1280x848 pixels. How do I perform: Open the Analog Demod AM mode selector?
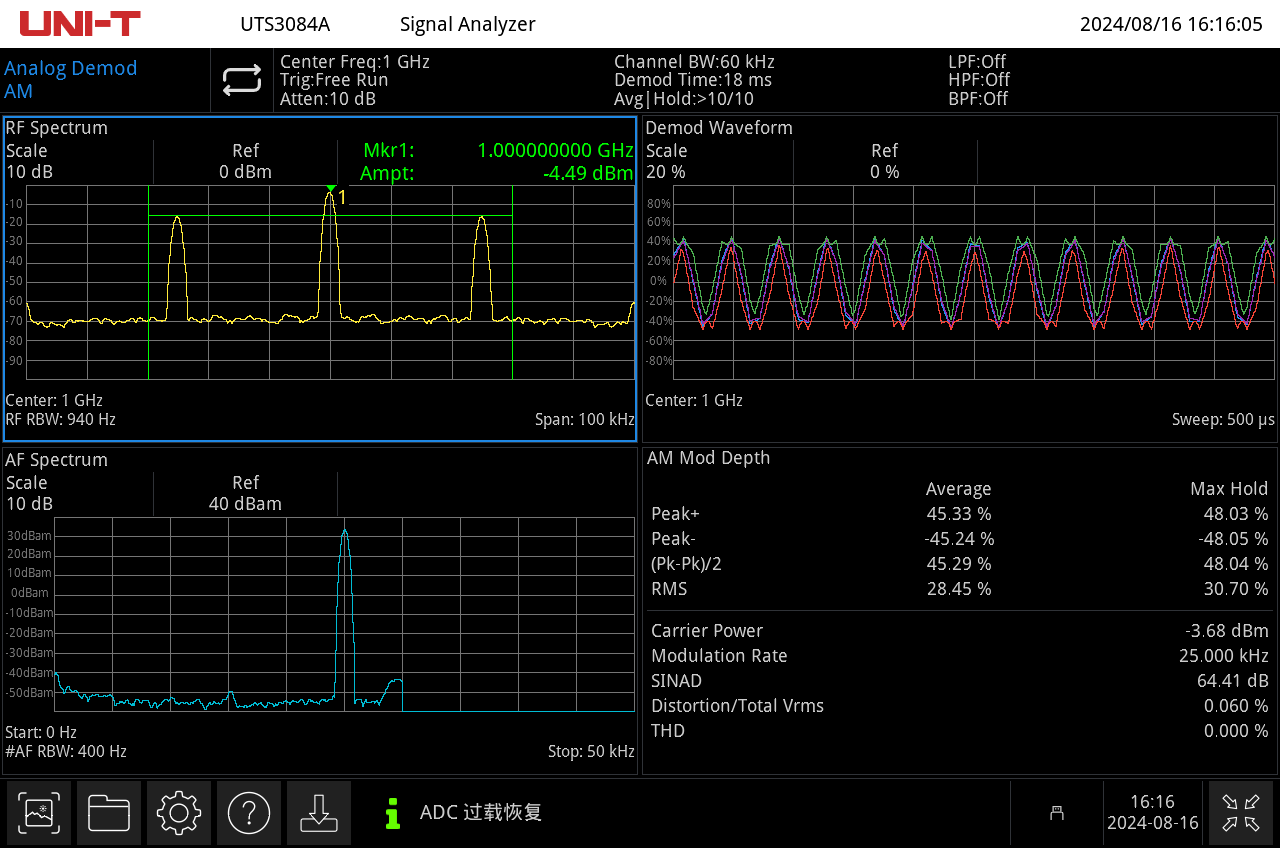70,80
